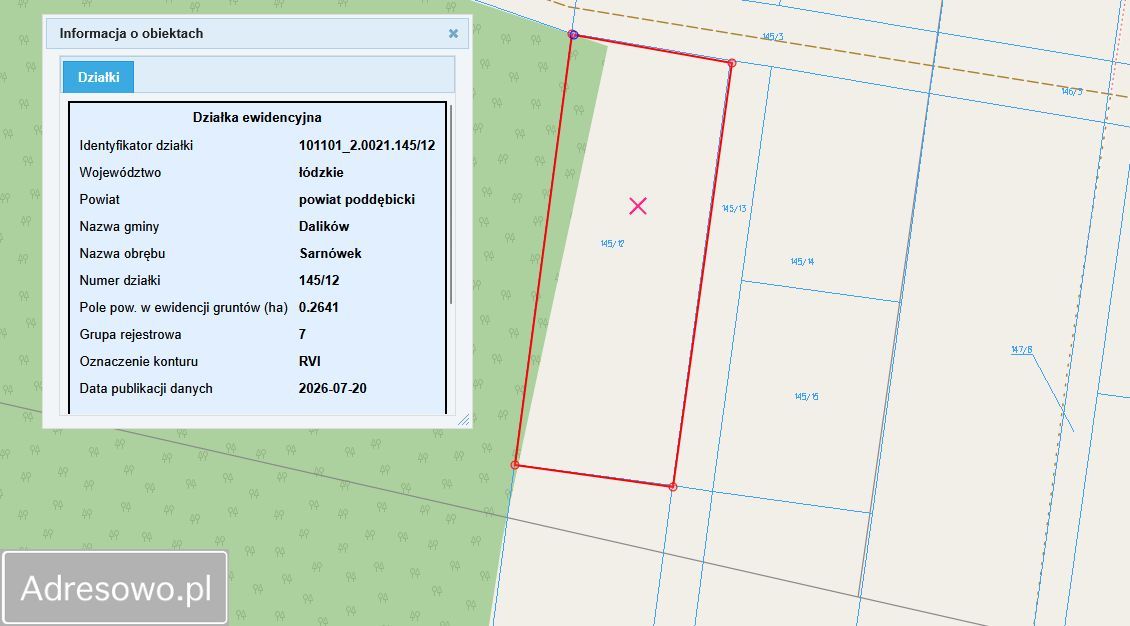Click the panel resize grip icon
The height and width of the screenshot is (626, 1130).
tap(463, 420)
